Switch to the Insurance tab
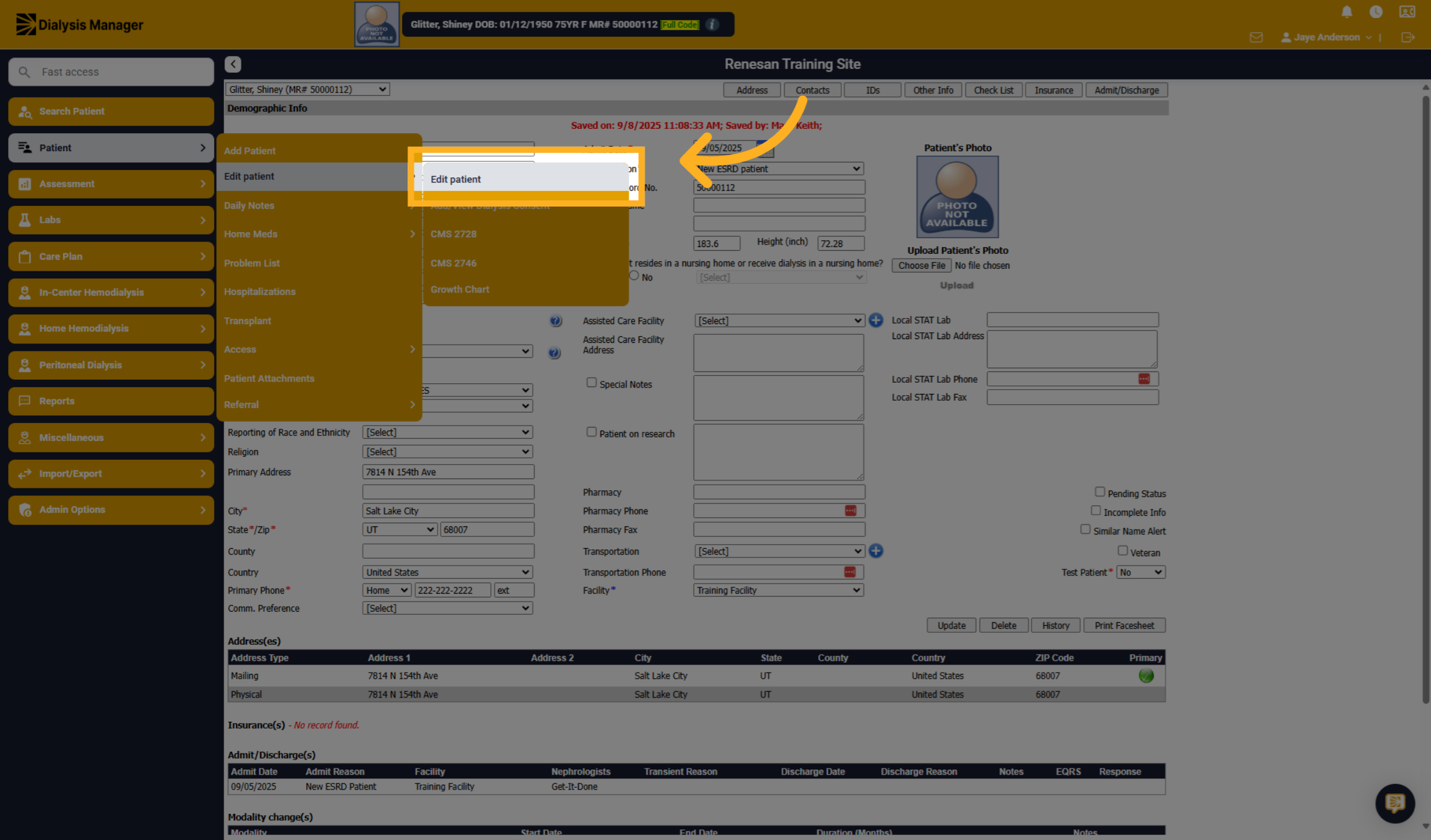Screen dimensions: 1431x840 click(x=1053, y=90)
